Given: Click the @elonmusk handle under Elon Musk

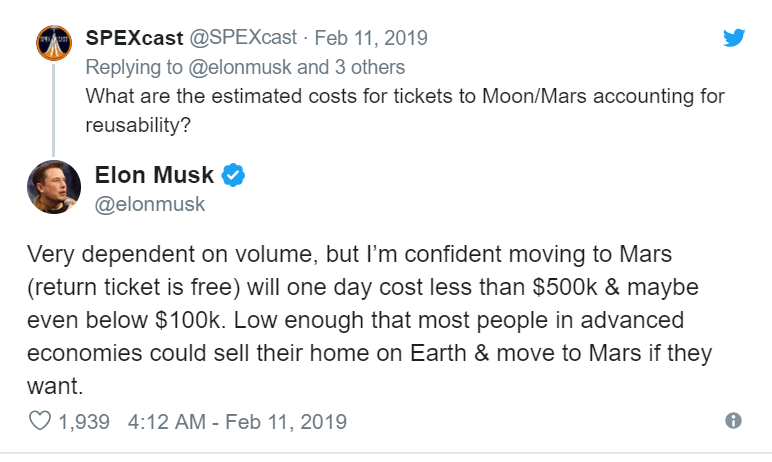Looking at the screenshot, I should pyautogui.click(x=150, y=204).
